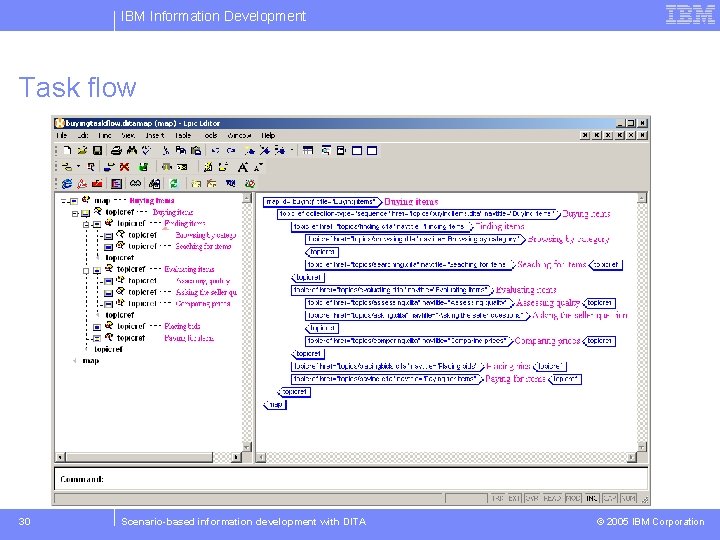Click the window layout icon left of the rightmost one
Screen dimensions: 720x540
coord(357,150)
